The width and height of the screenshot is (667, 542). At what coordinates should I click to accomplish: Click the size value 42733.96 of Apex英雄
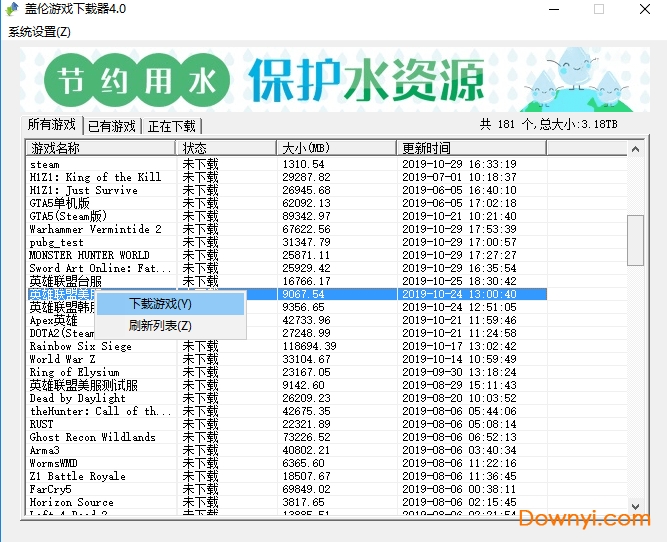pos(306,320)
